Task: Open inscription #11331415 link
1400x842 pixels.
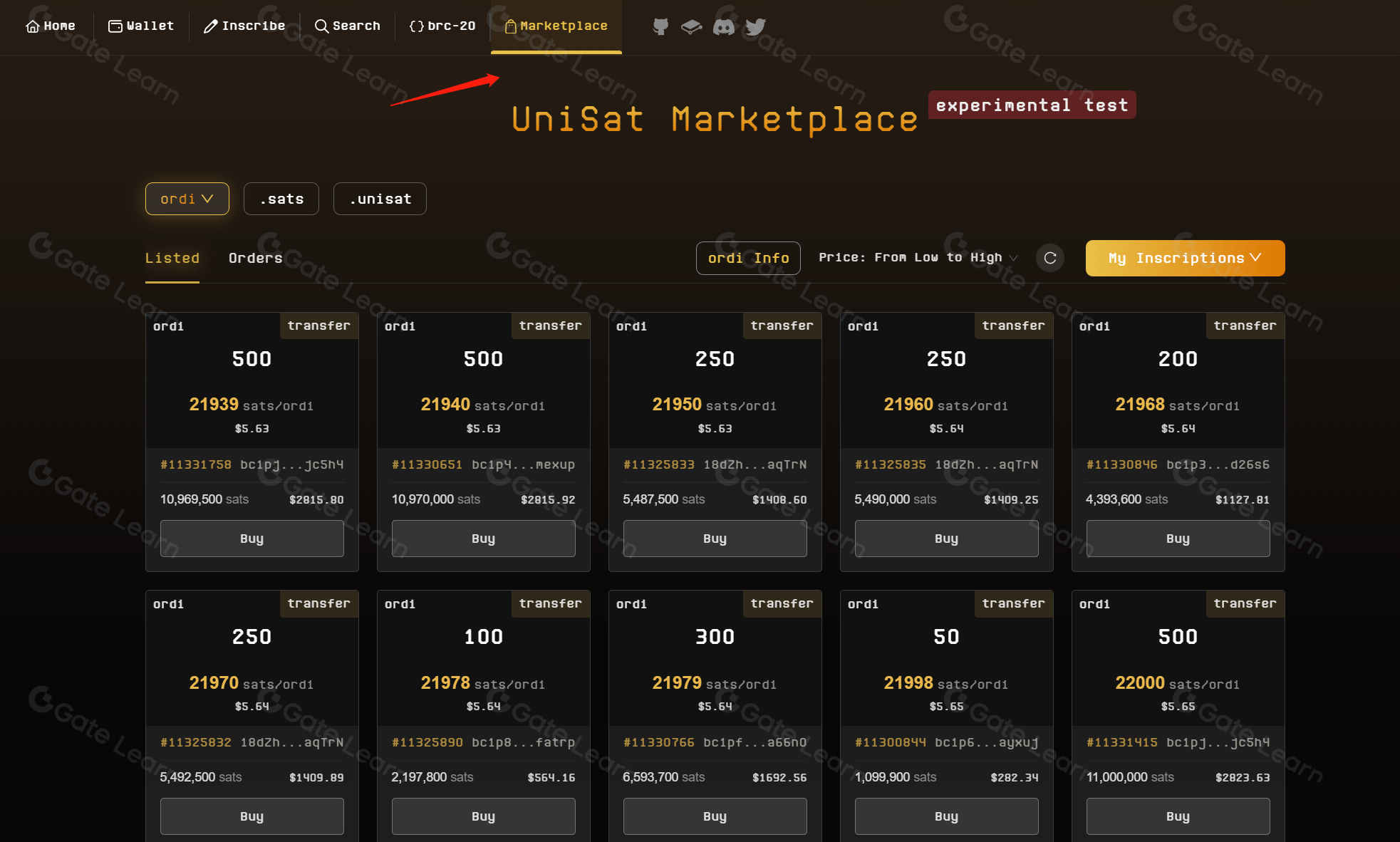Action: click(x=1122, y=742)
